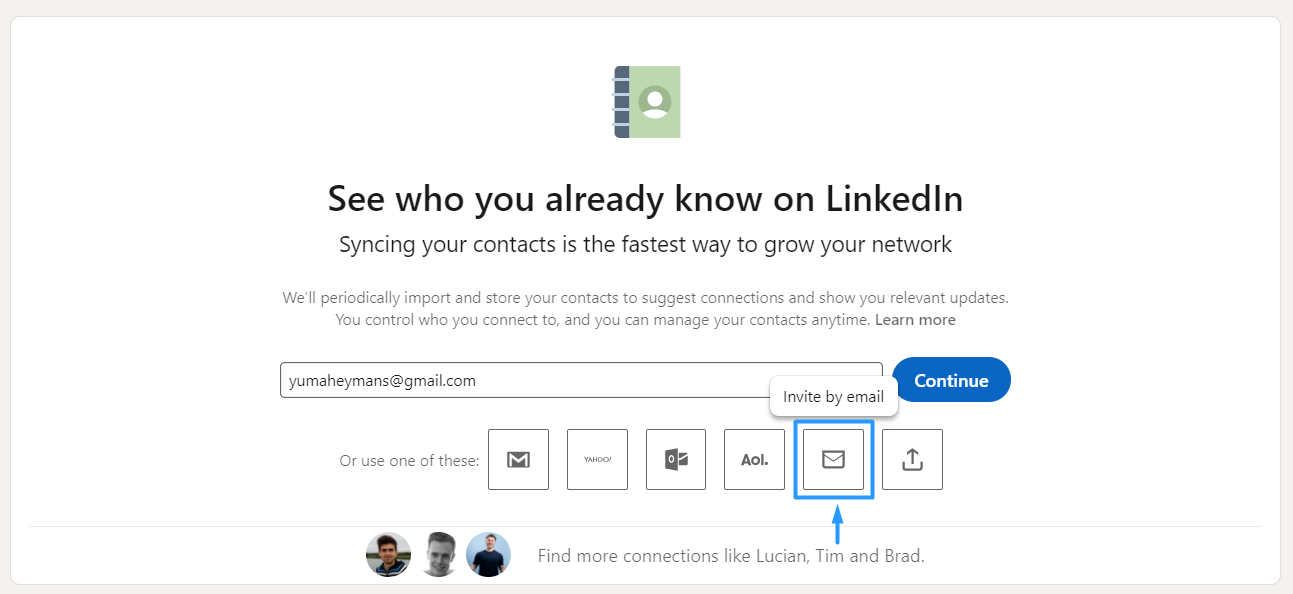Image resolution: width=1293 pixels, height=594 pixels.
Task: Click the Invite by email tooltip
Action: [833, 397]
